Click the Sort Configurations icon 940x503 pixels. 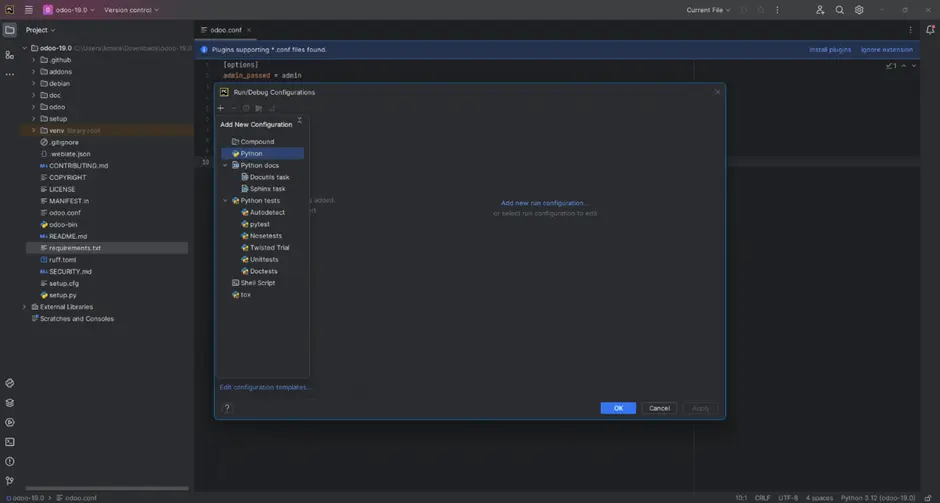272,108
